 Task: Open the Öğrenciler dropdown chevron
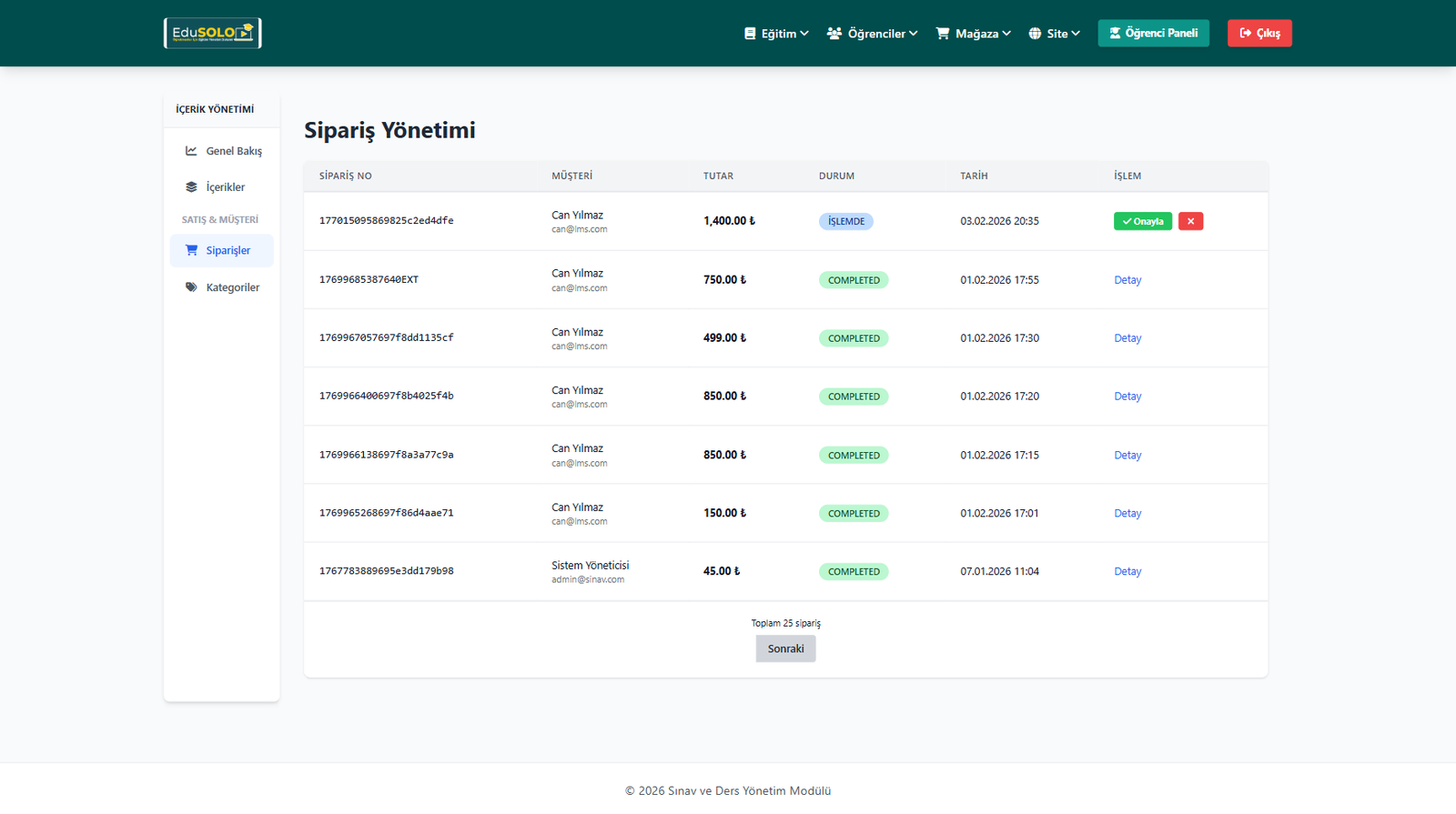point(913,34)
